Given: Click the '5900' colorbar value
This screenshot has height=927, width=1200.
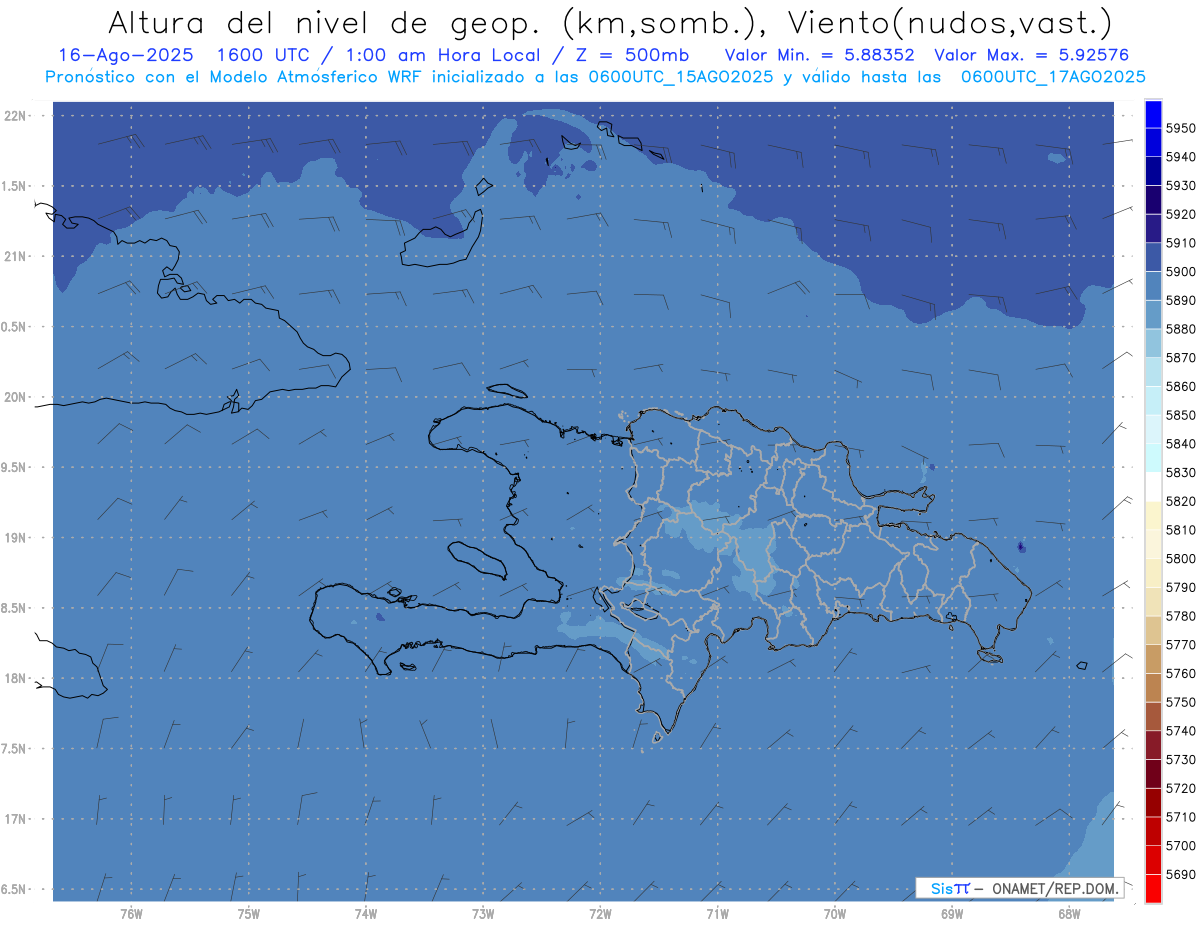Looking at the screenshot, I should (1181, 272).
